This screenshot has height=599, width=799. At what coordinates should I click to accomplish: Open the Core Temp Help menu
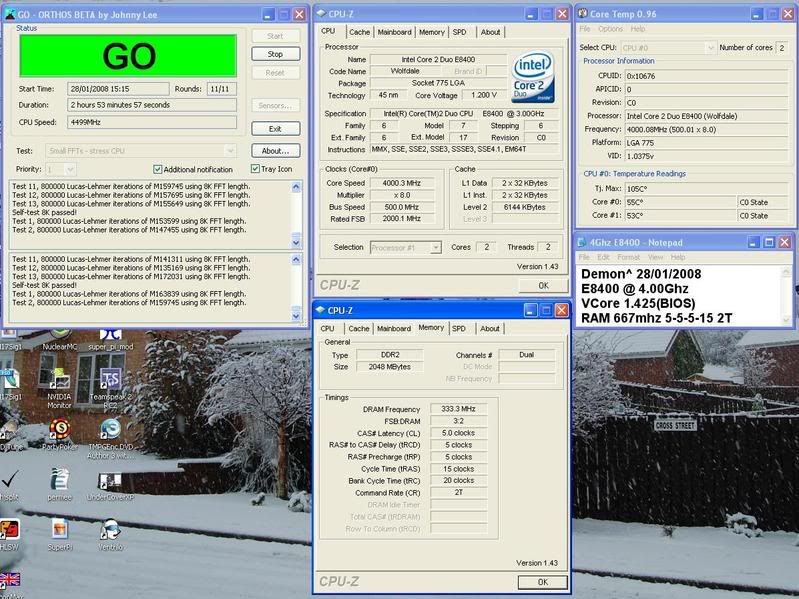pyautogui.click(x=638, y=29)
